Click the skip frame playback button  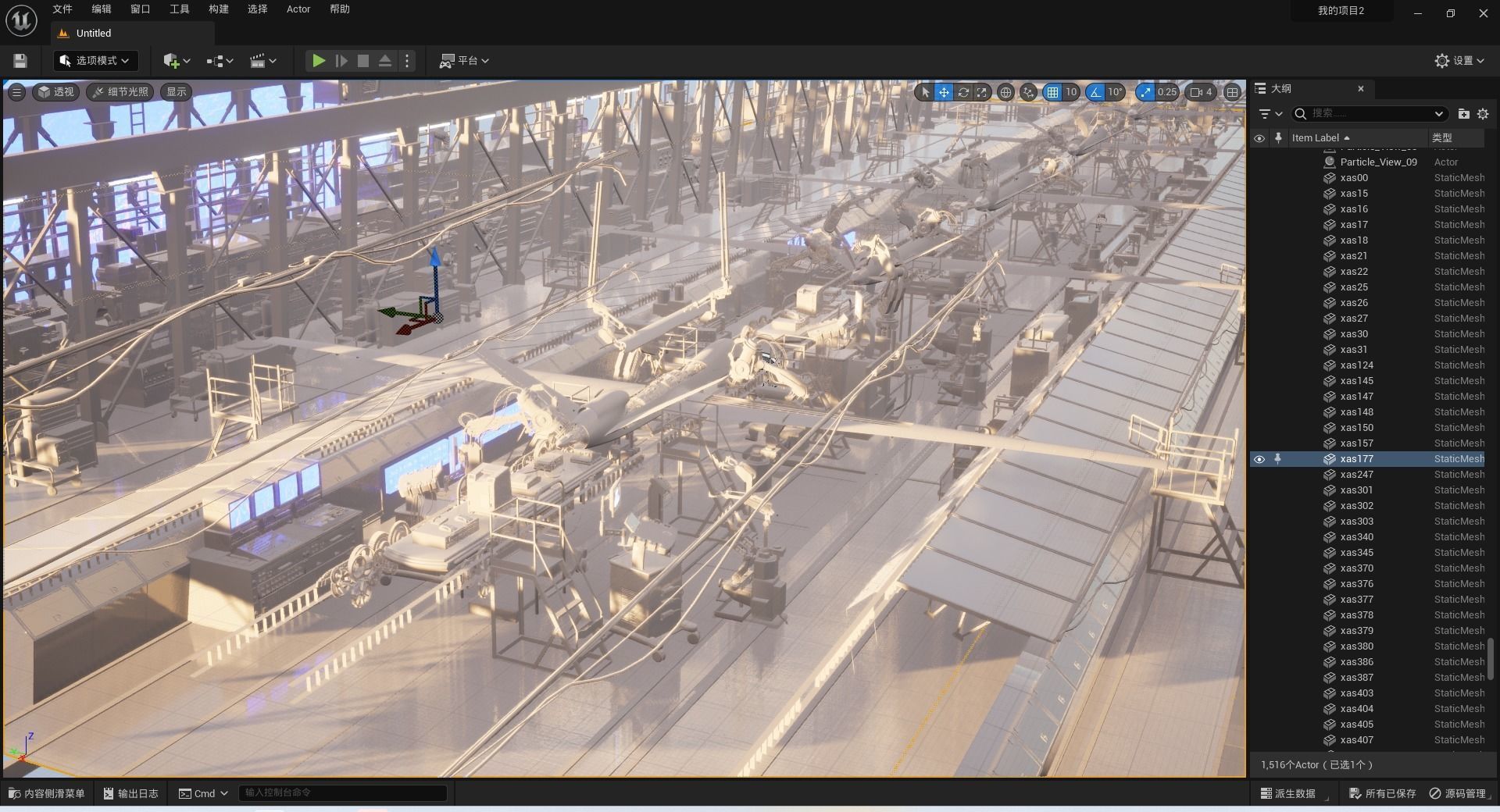tap(341, 61)
